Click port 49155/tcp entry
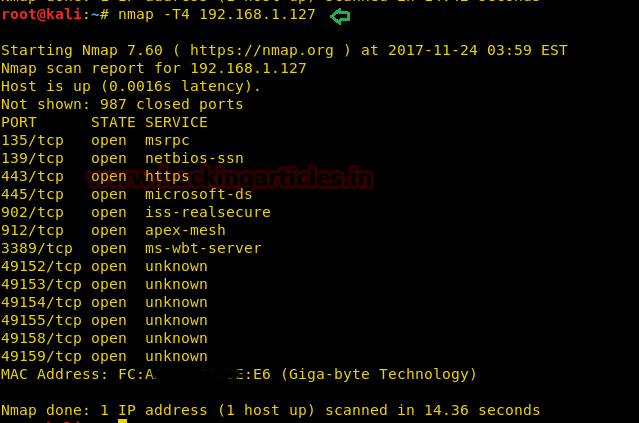 (x=104, y=320)
